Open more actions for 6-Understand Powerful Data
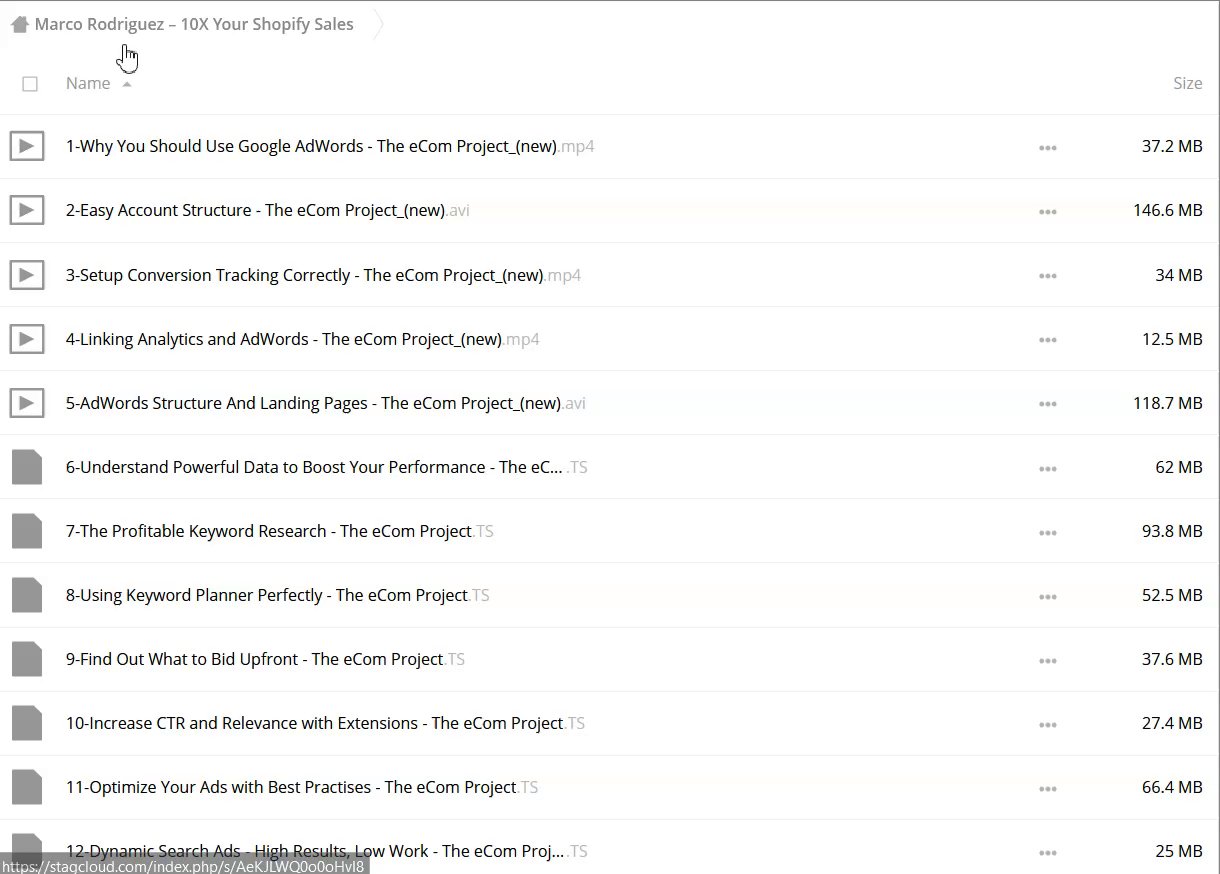Viewport: 1220px width, 874px height. (1048, 468)
